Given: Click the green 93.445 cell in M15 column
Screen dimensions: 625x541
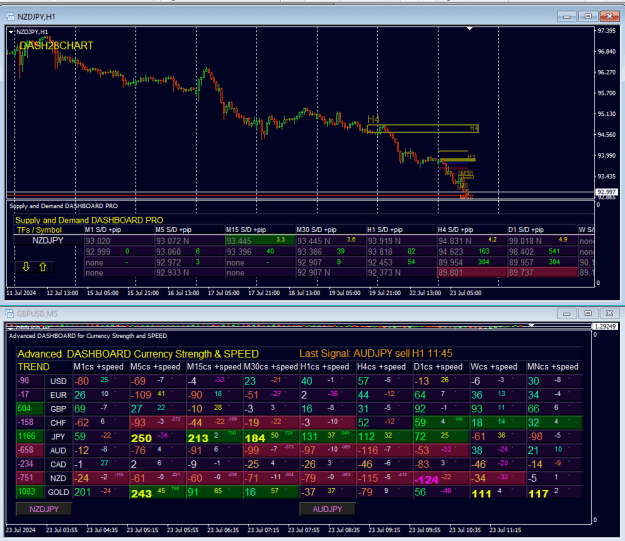Looking at the screenshot, I should tap(260, 240).
